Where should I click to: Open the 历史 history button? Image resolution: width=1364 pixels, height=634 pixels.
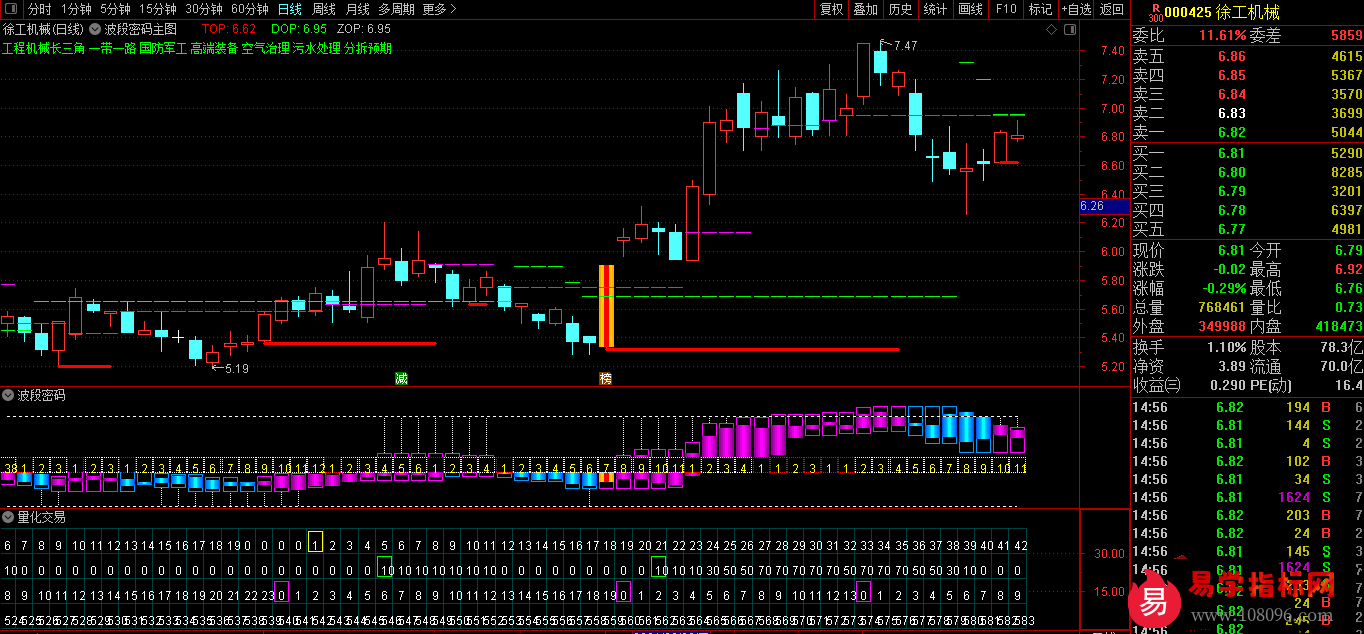[x=900, y=9]
